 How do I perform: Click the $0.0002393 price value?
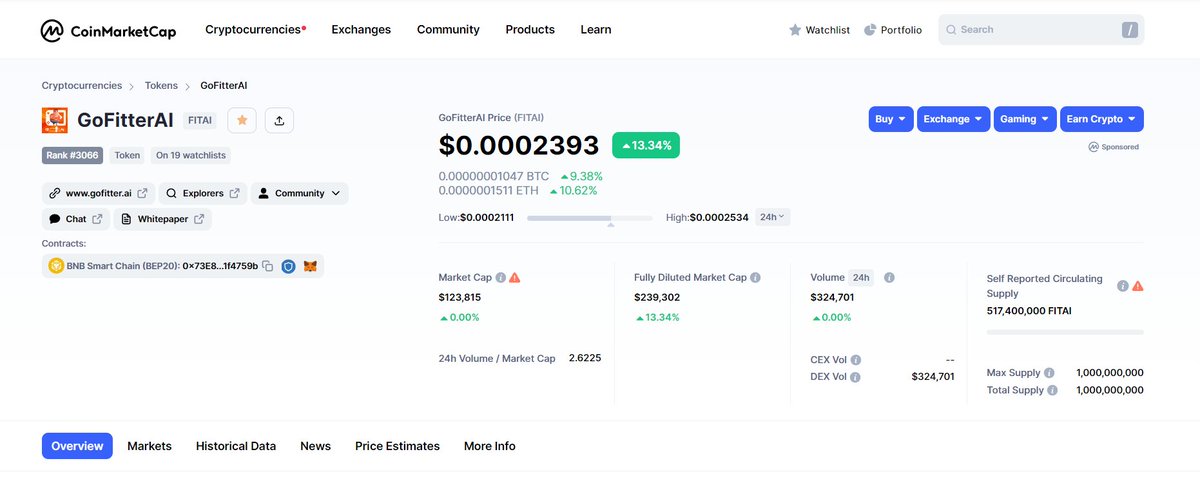[519, 146]
